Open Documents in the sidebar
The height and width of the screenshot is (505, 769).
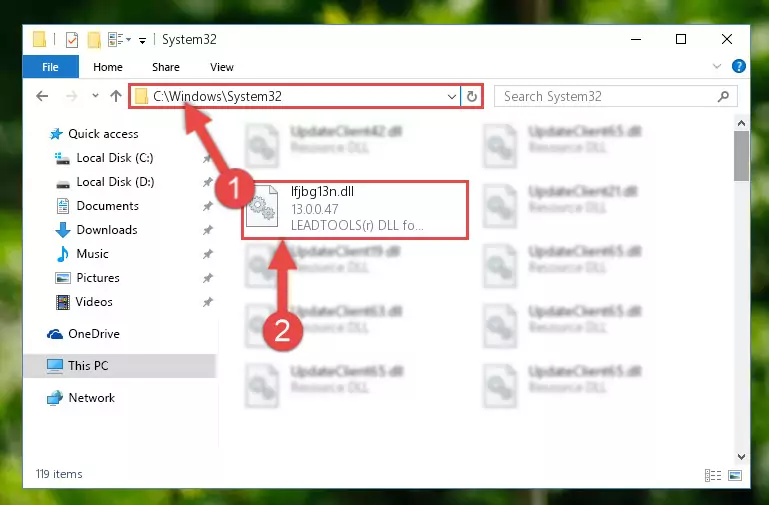point(107,206)
